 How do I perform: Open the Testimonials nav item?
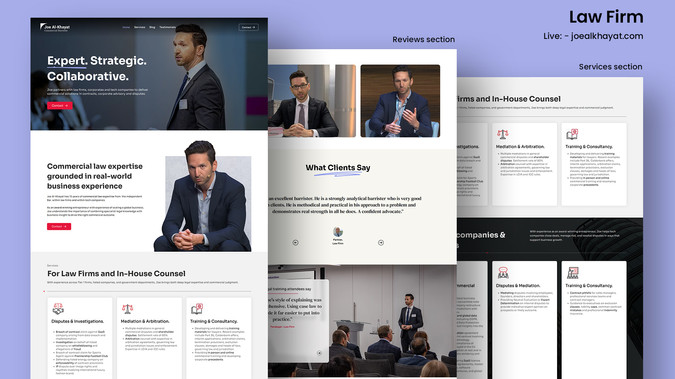click(167, 27)
